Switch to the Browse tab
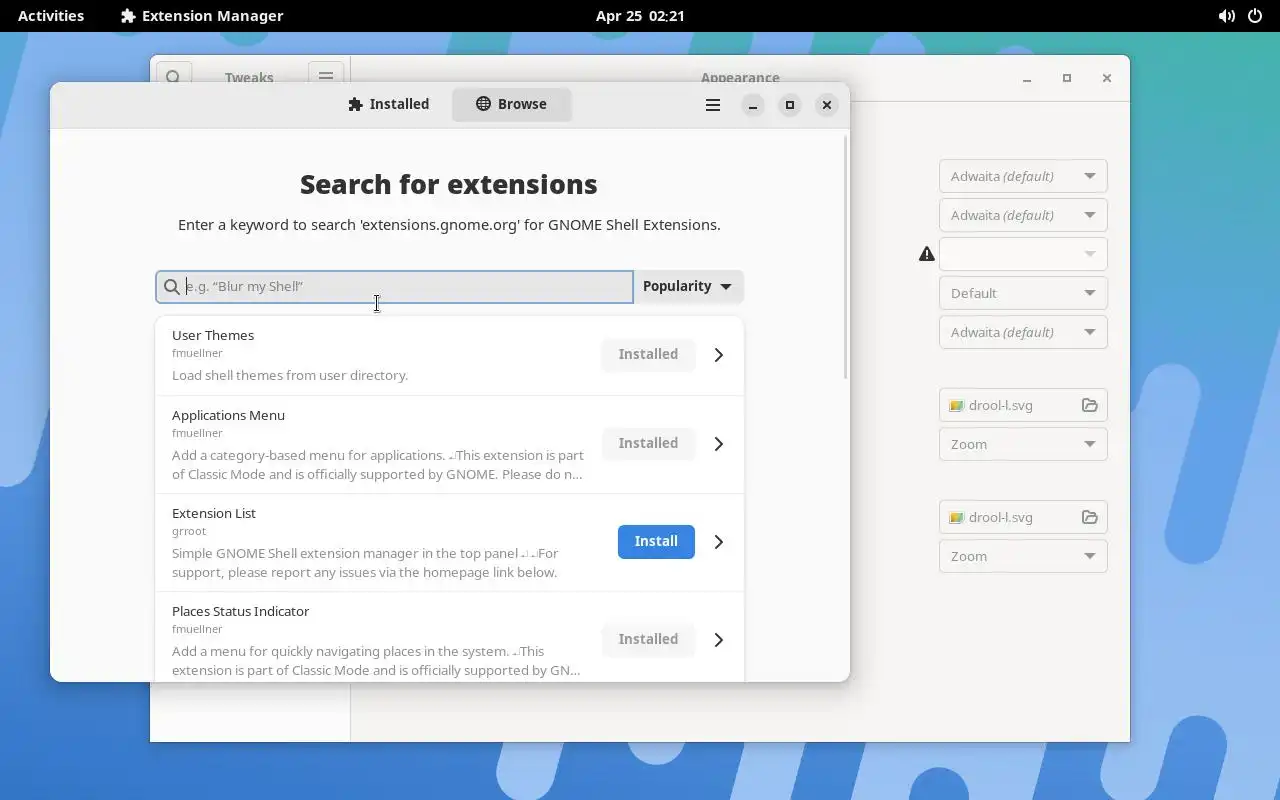This screenshot has height=800, width=1280. pos(511,104)
